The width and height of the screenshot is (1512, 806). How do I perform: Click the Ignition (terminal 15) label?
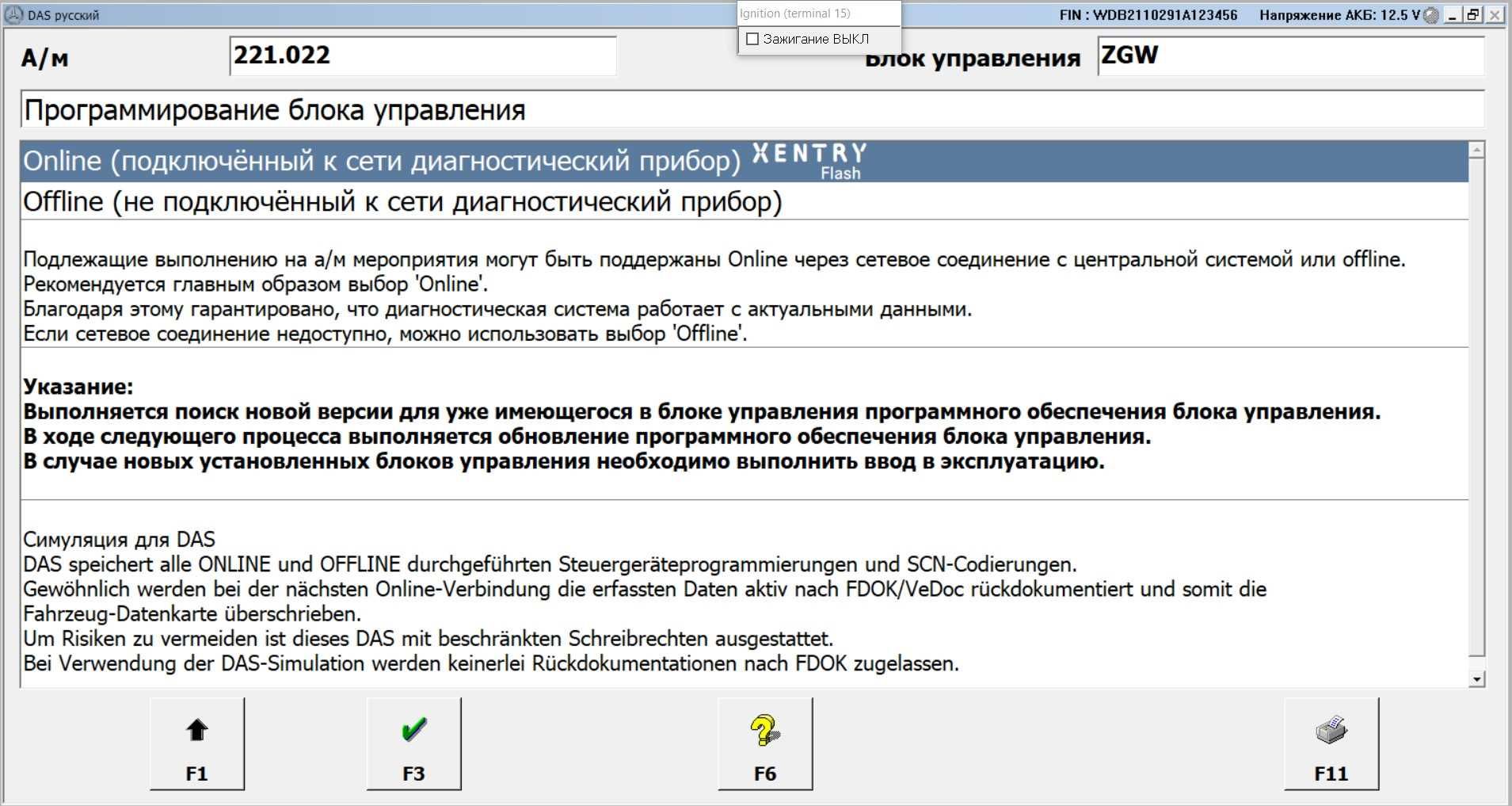click(794, 13)
